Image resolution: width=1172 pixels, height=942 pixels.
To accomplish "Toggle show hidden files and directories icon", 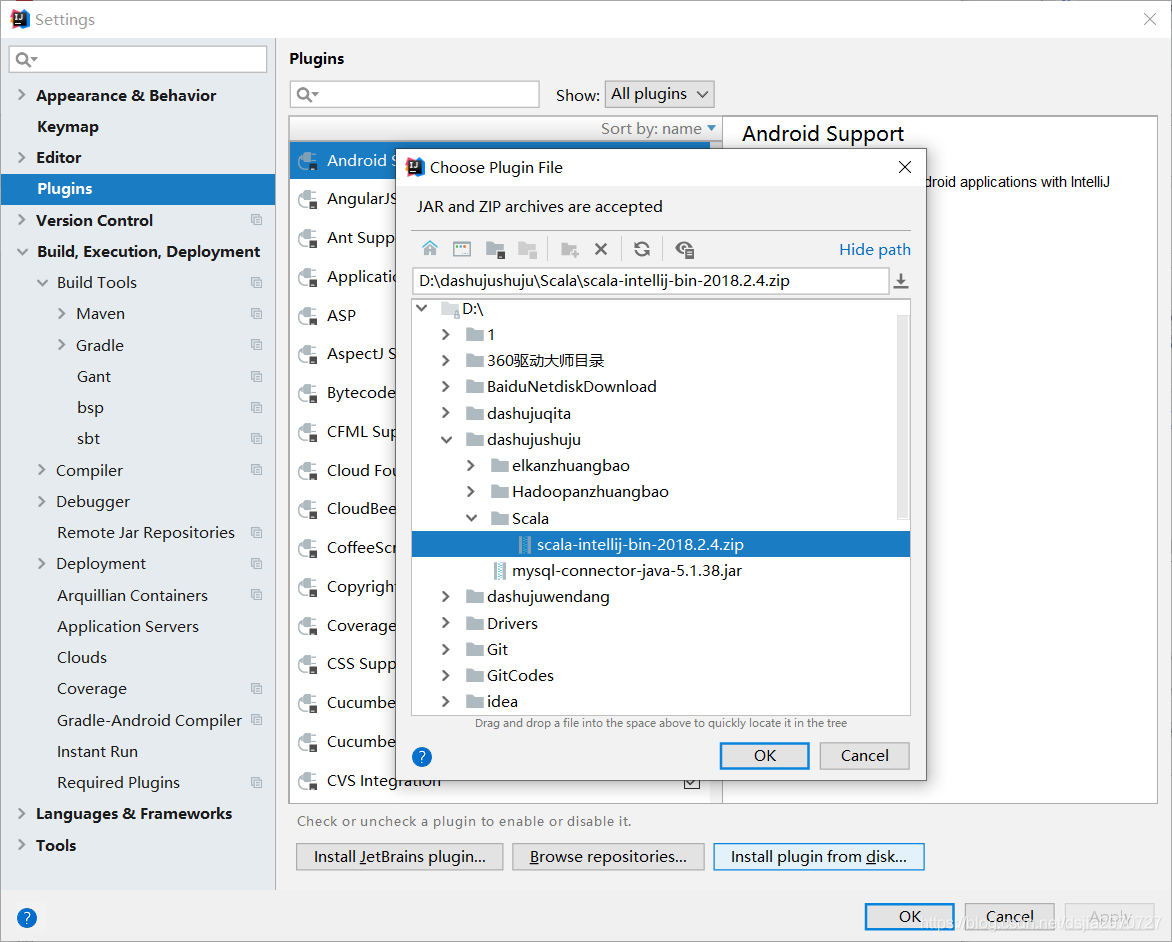I will 685,249.
